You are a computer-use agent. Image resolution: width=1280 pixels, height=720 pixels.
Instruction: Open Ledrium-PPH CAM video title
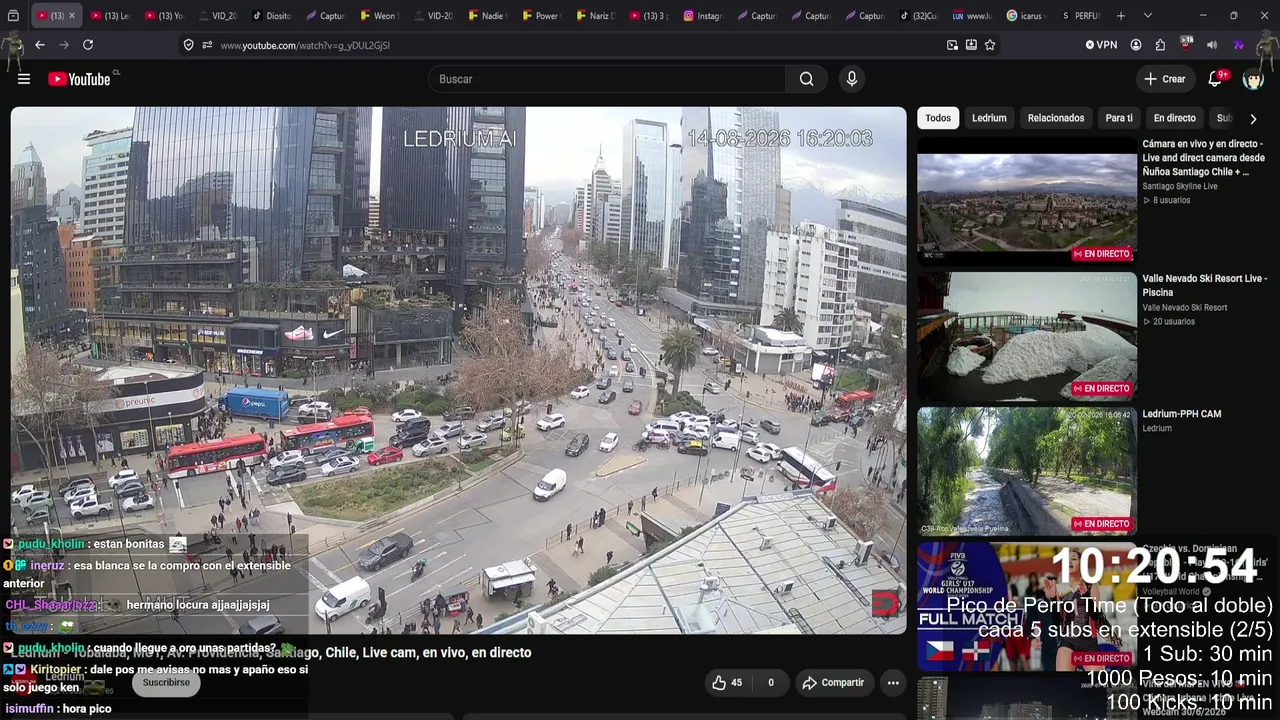1182,414
